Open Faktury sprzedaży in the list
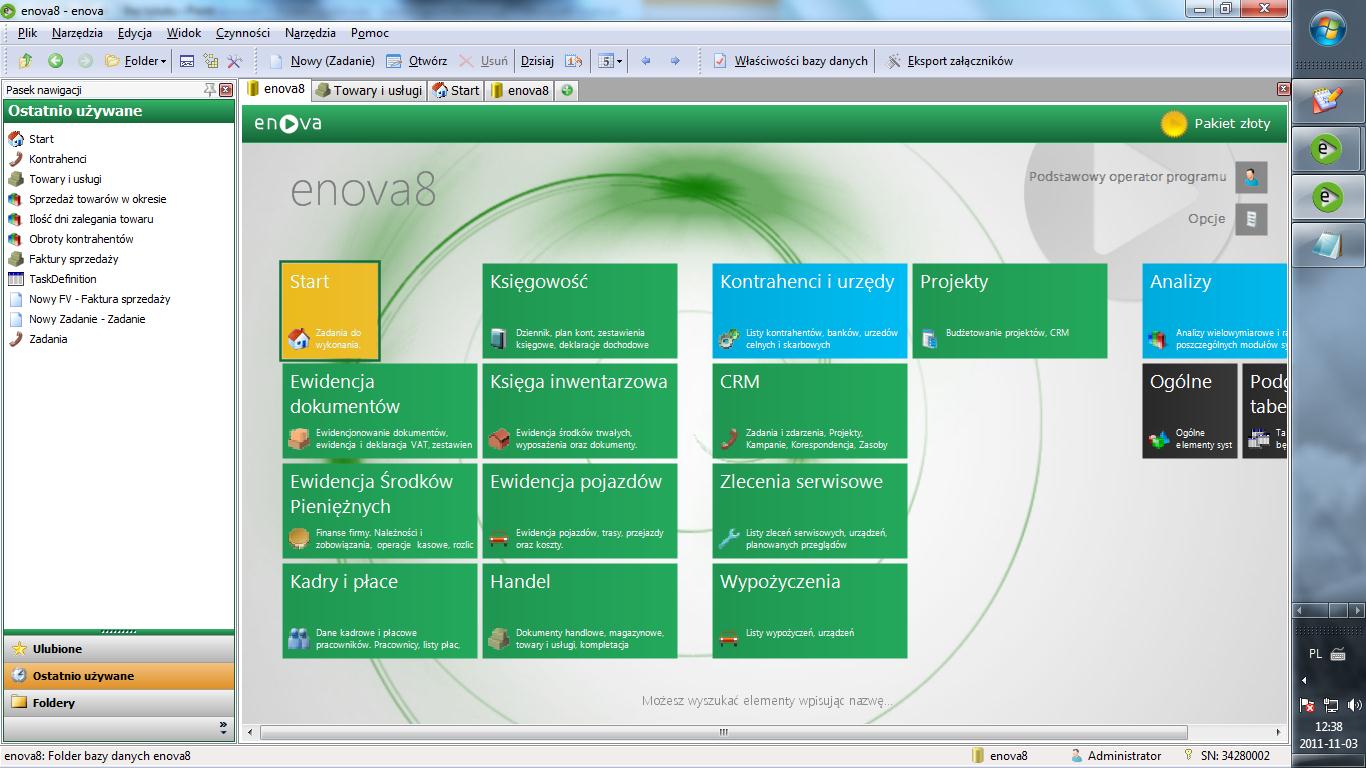The height and width of the screenshot is (768, 1366). (73, 259)
